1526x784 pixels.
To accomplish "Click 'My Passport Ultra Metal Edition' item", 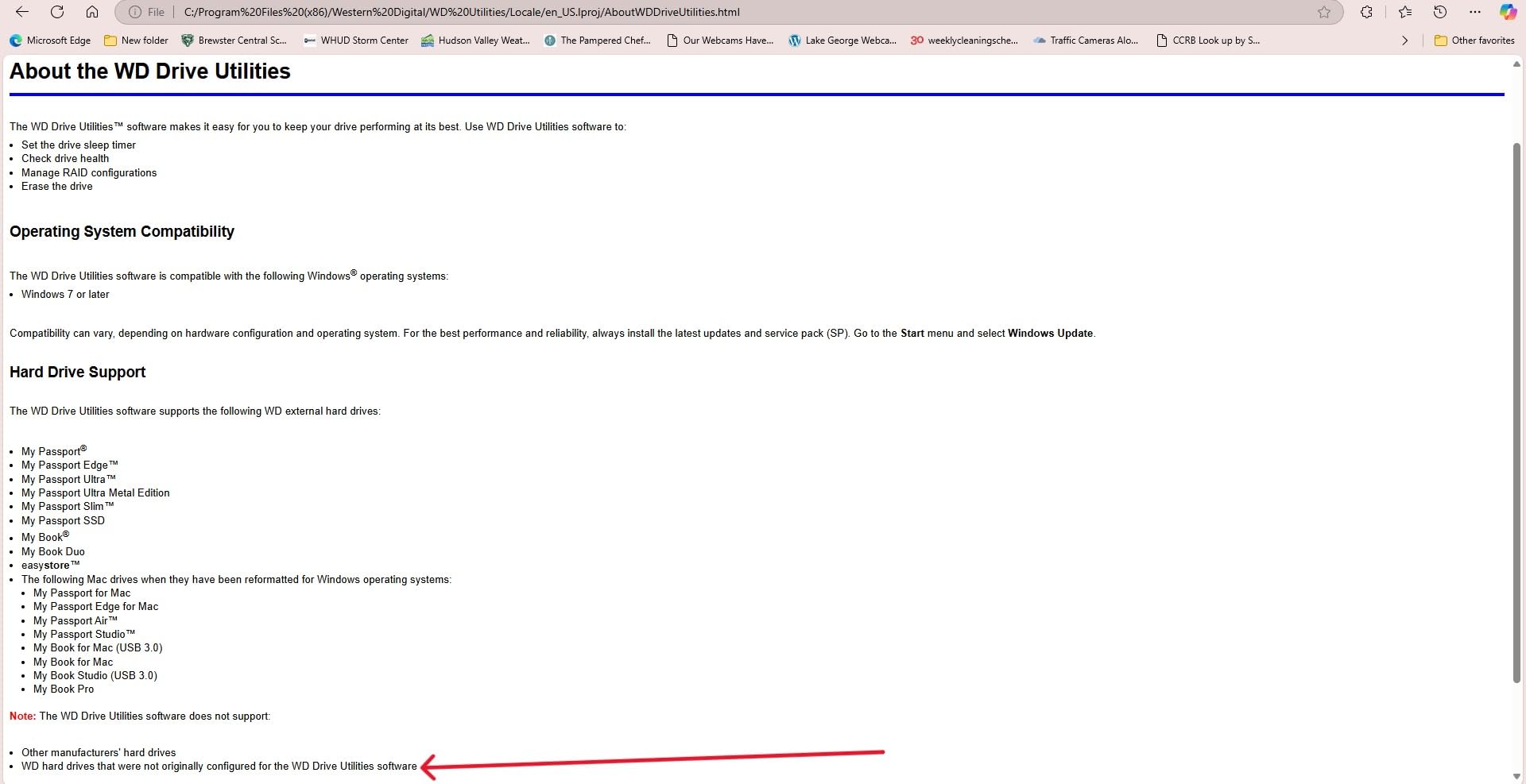I will coord(95,493).
